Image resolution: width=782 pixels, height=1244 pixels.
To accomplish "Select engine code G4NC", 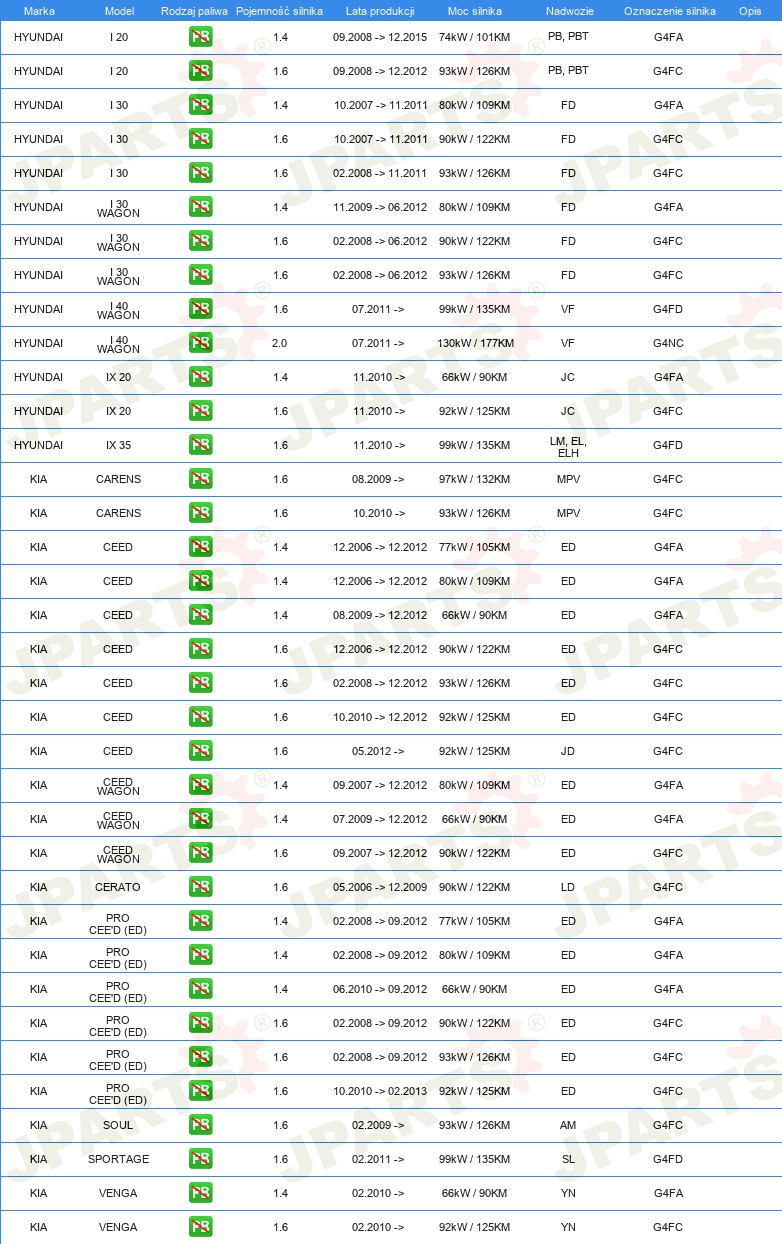I will pyautogui.click(x=668, y=343).
